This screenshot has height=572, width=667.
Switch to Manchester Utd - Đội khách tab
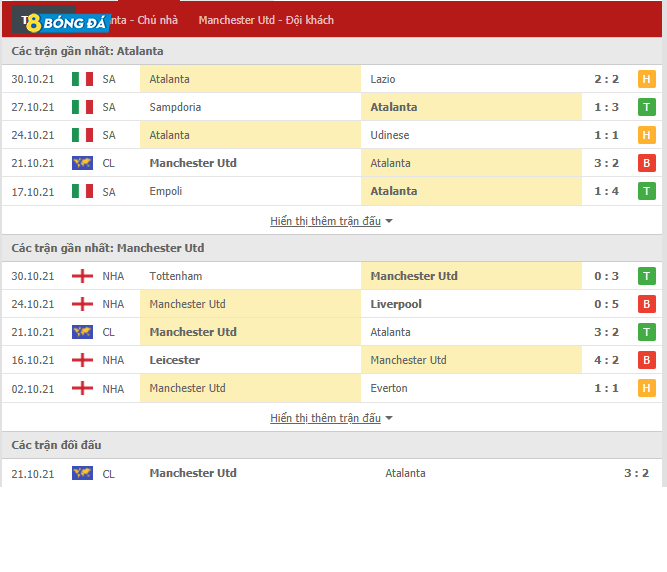point(266,20)
